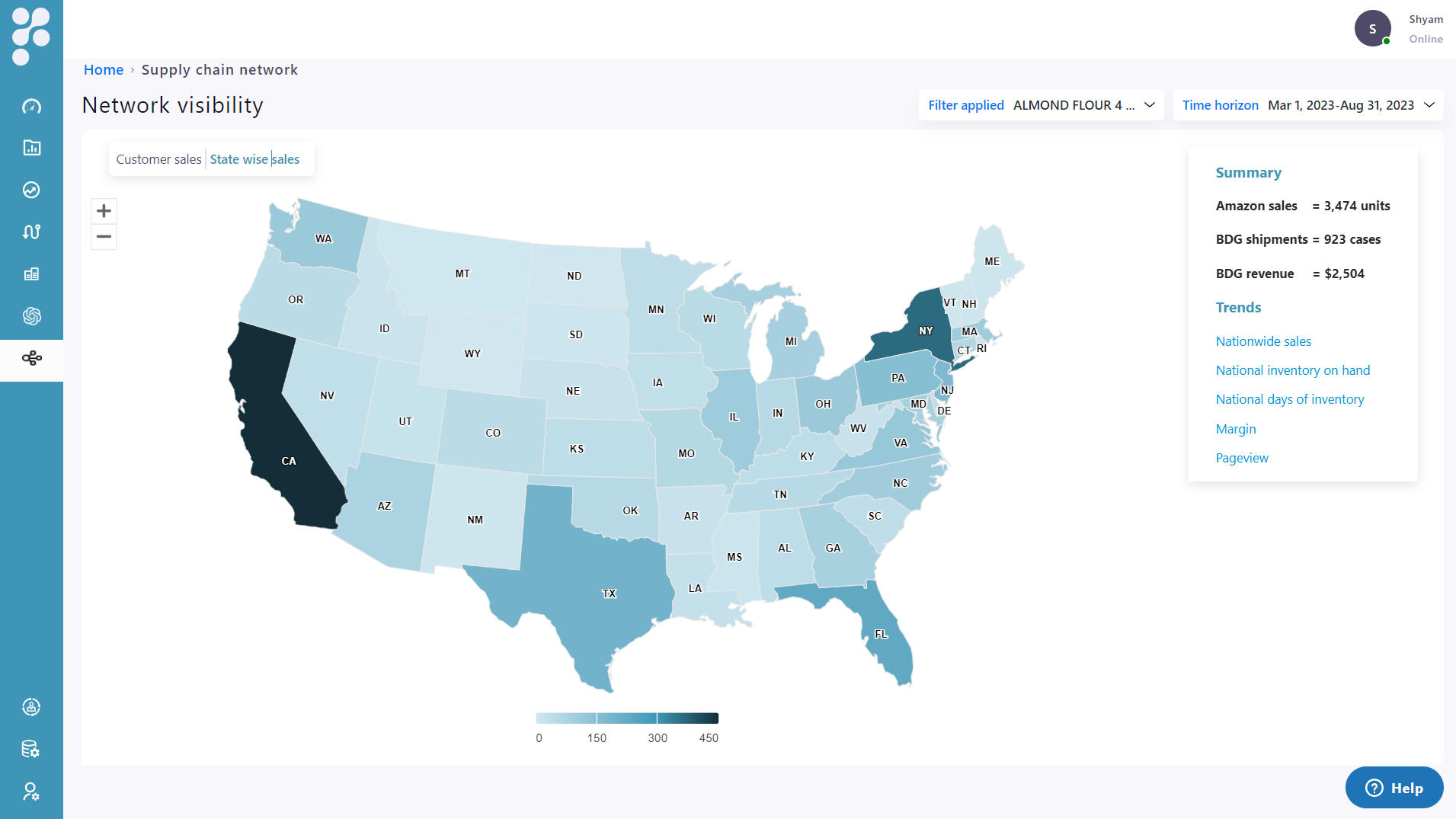
Task: Open the user settings sidebar icon
Action: click(31, 792)
